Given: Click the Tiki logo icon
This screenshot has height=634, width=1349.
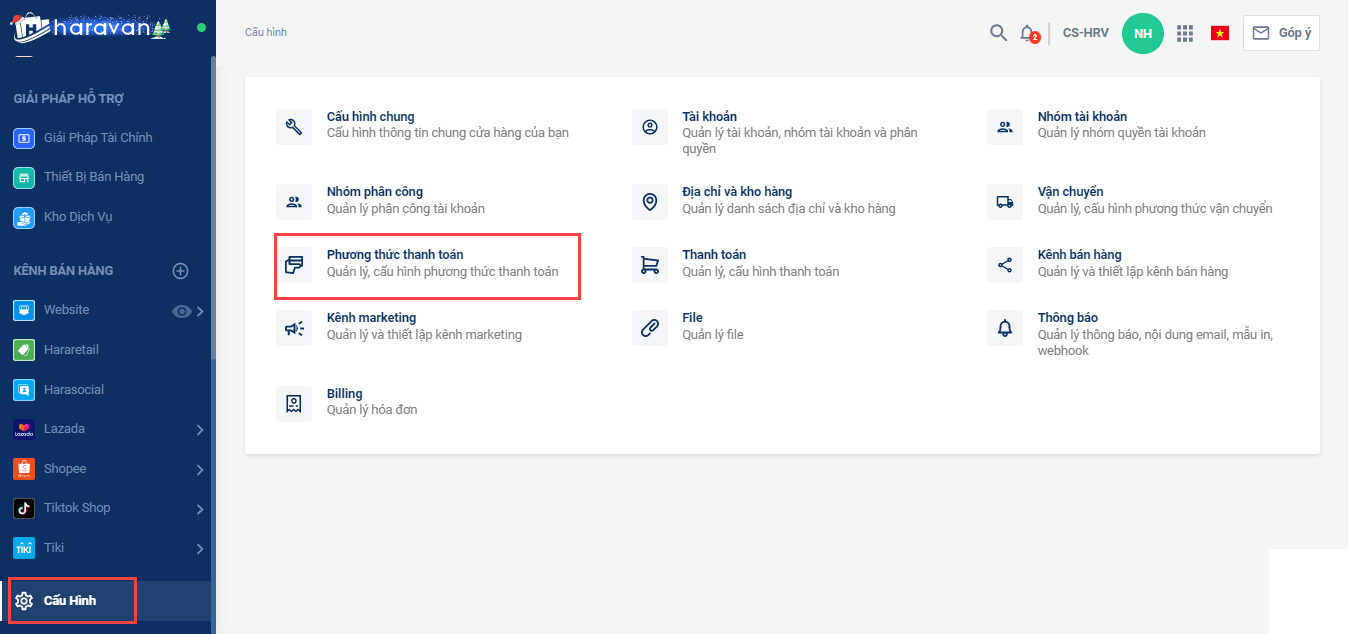Looking at the screenshot, I should pos(24,548).
